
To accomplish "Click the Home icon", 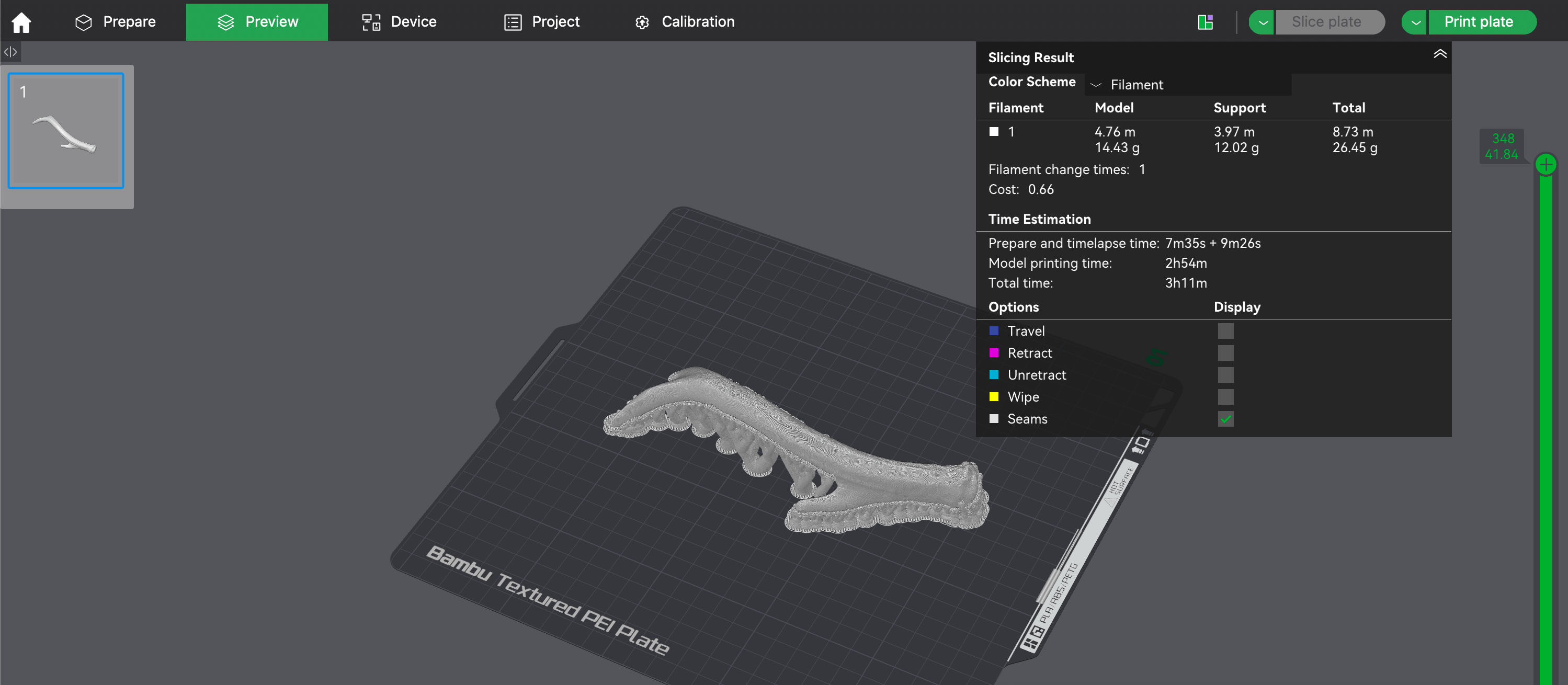I will pyautogui.click(x=22, y=21).
